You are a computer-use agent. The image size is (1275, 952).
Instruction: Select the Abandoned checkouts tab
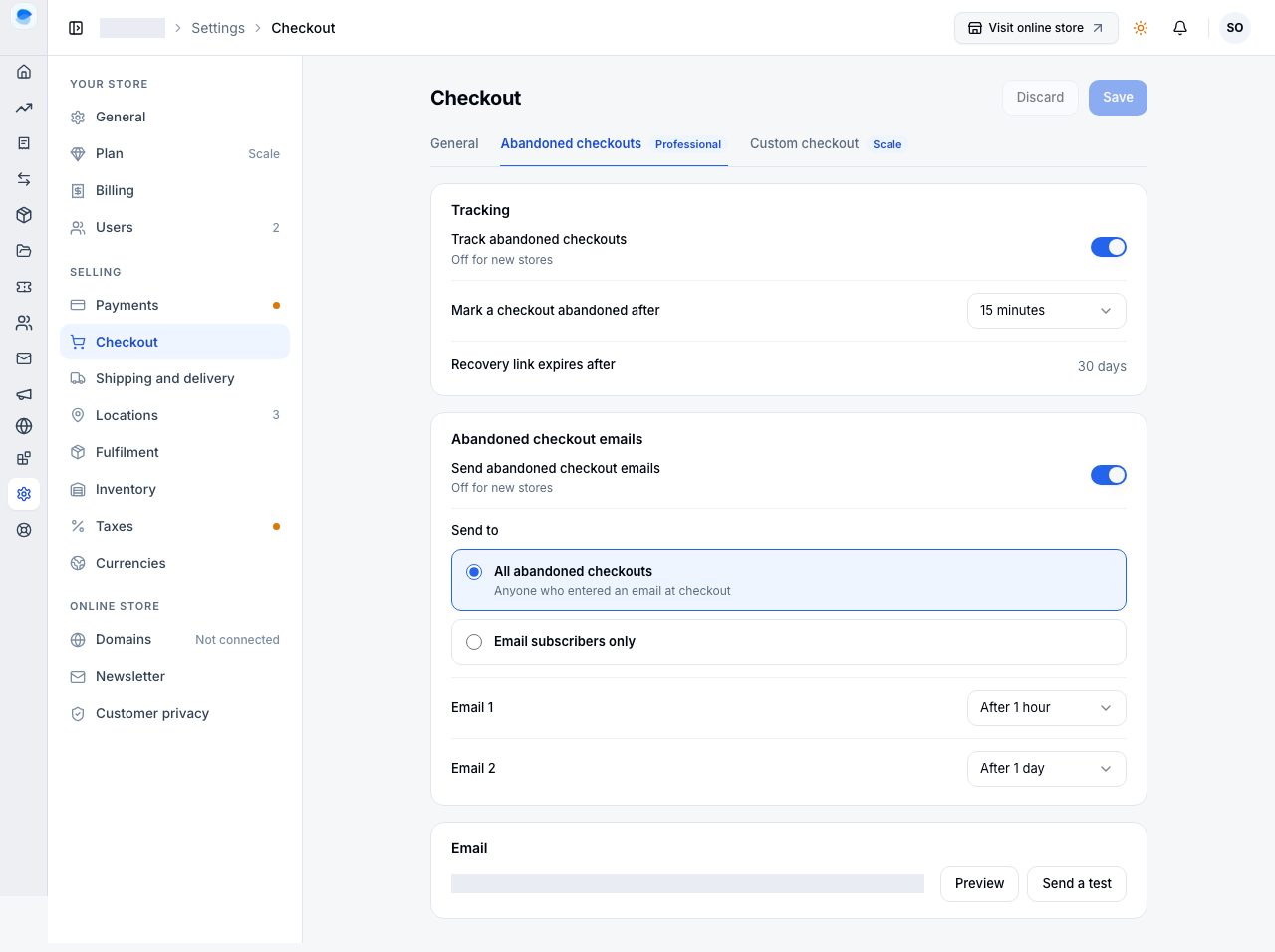[x=614, y=144]
